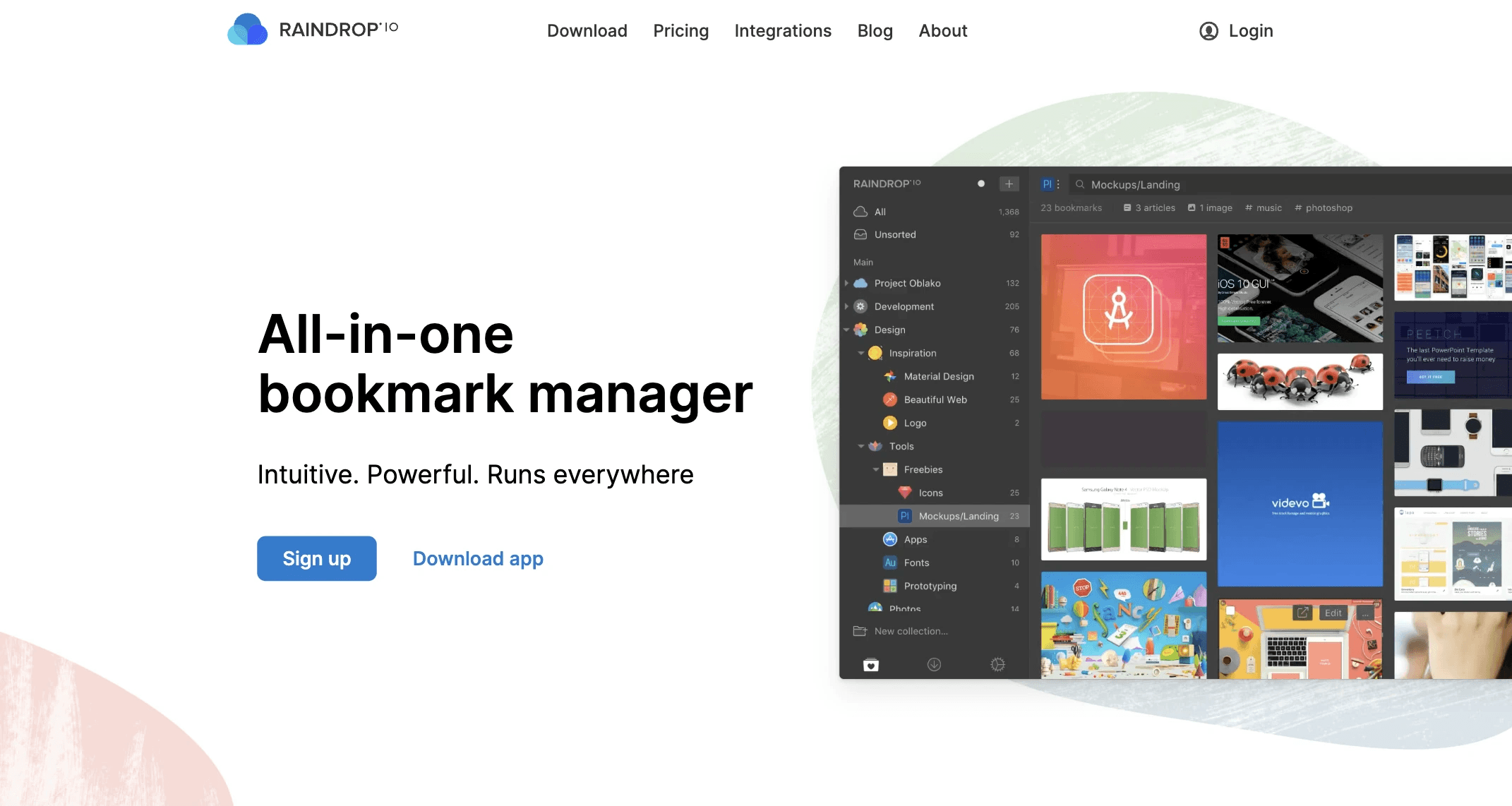Filter by 3 articles type

[1149, 207]
